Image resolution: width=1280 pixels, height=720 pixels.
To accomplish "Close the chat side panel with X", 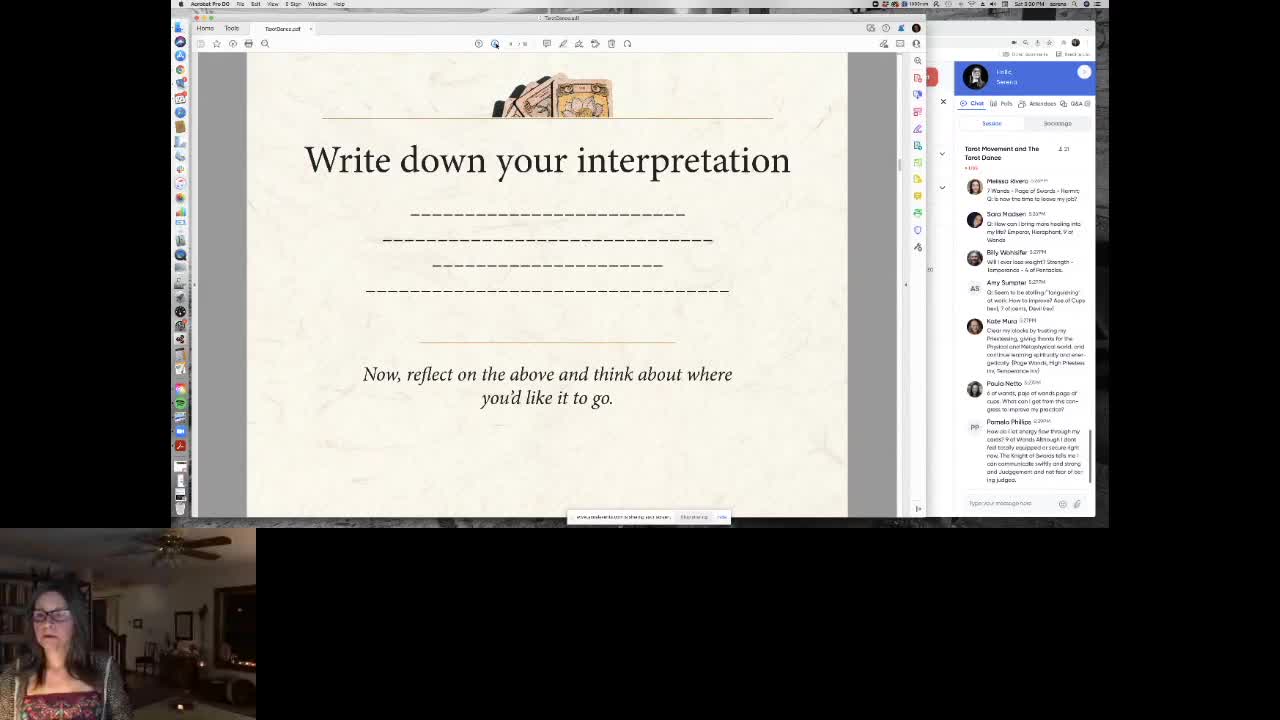I will coord(943,101).
